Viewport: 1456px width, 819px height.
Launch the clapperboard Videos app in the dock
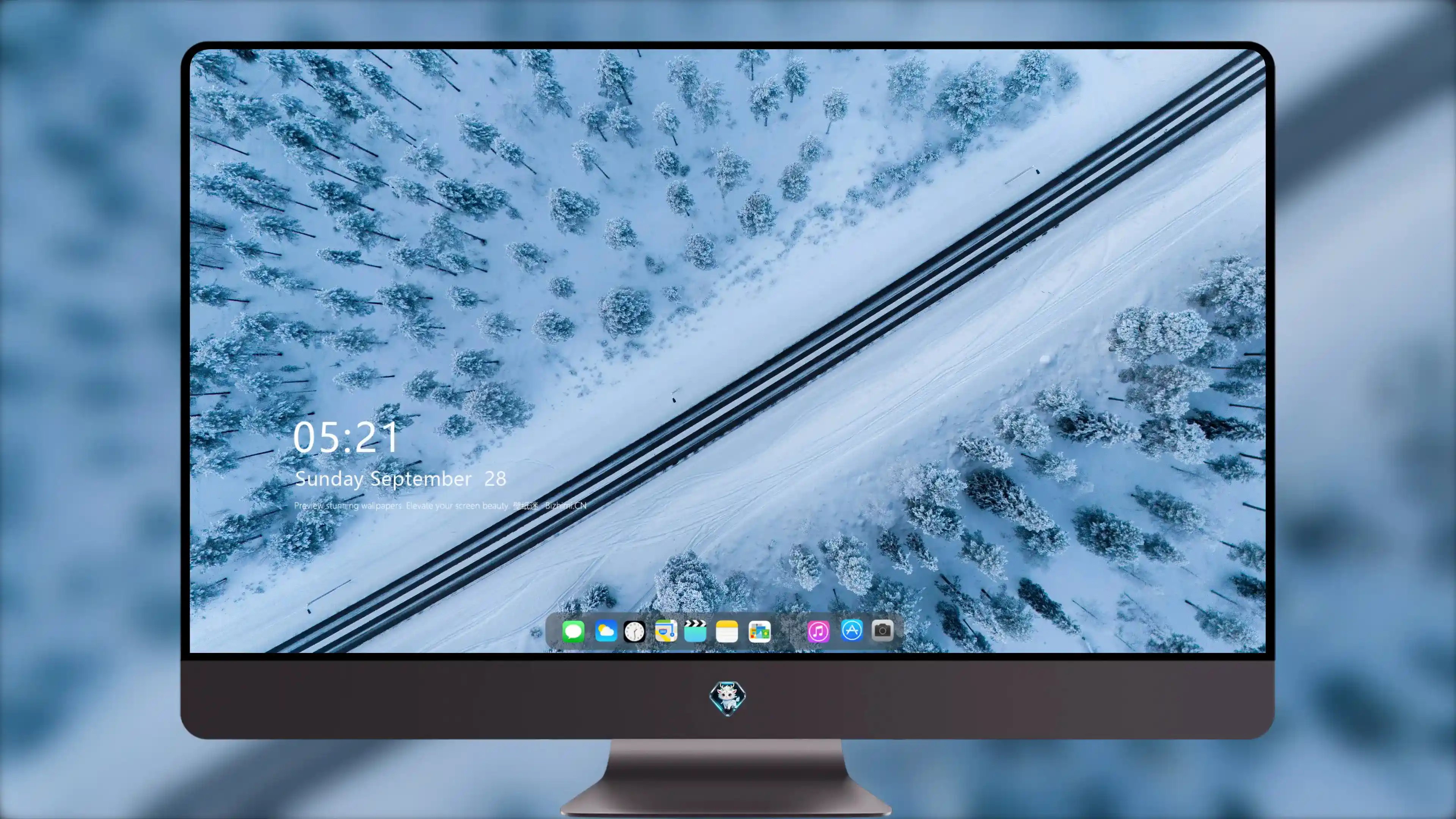(695, 631)
